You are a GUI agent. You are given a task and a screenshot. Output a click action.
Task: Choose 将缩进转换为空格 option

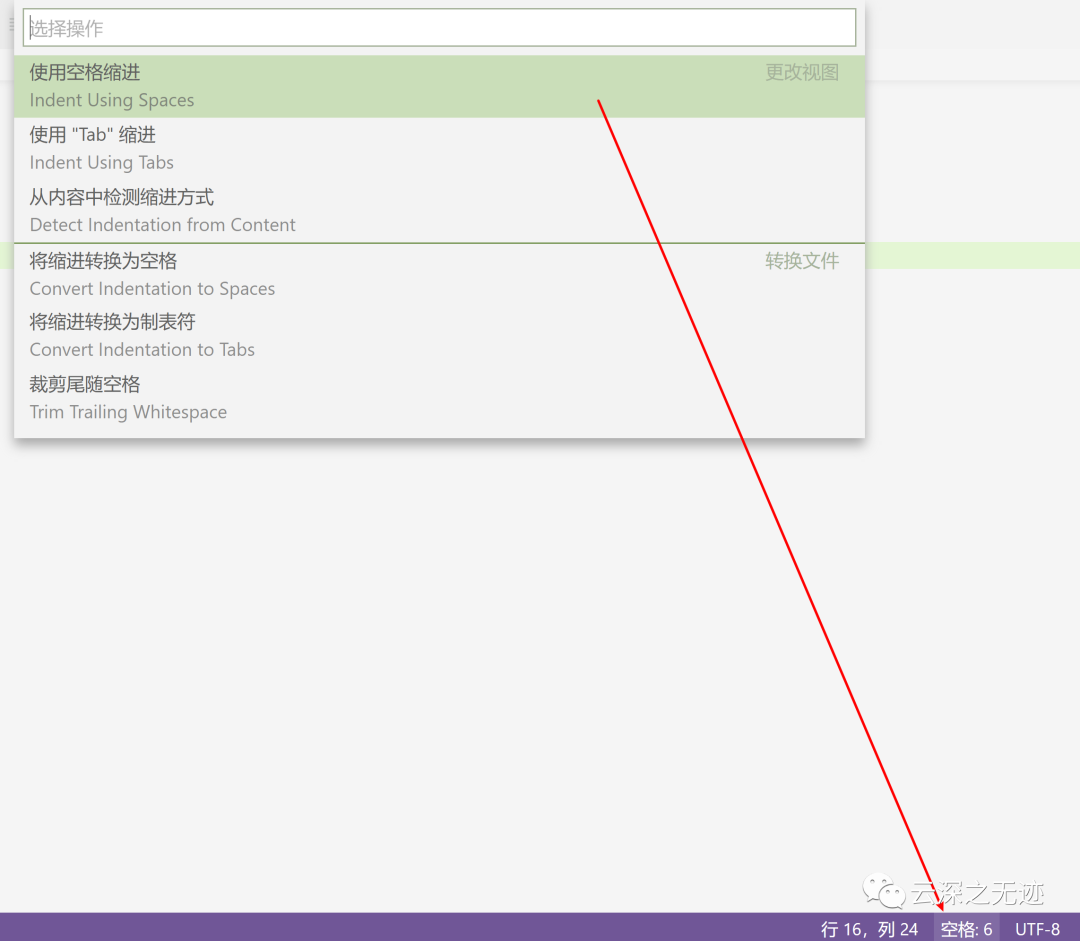439,274
